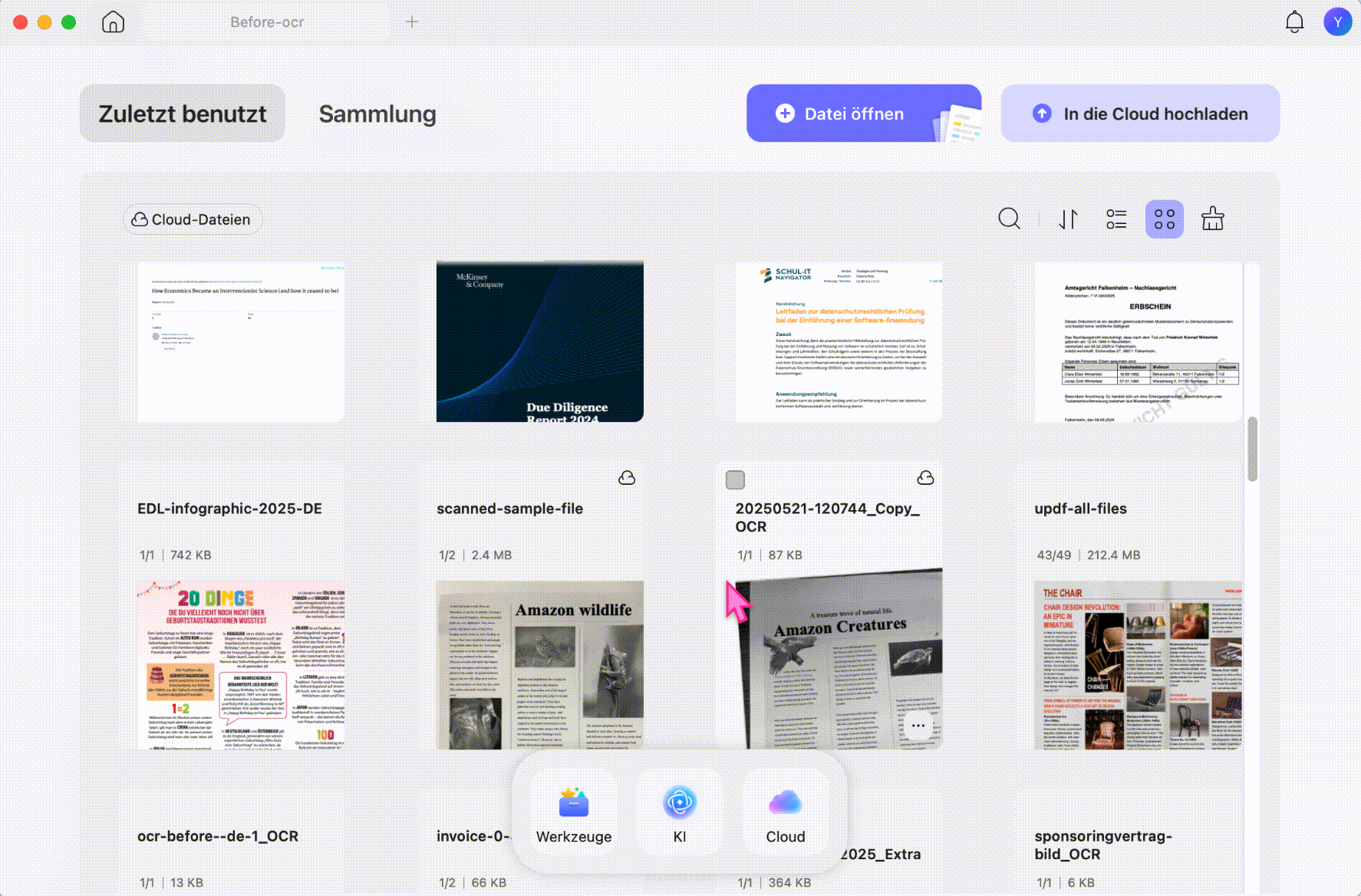Click cloud icon on 20250521-120744_Copy_OCR card
The height and width of the screenshot is (896, 1361).
(925, 478)
